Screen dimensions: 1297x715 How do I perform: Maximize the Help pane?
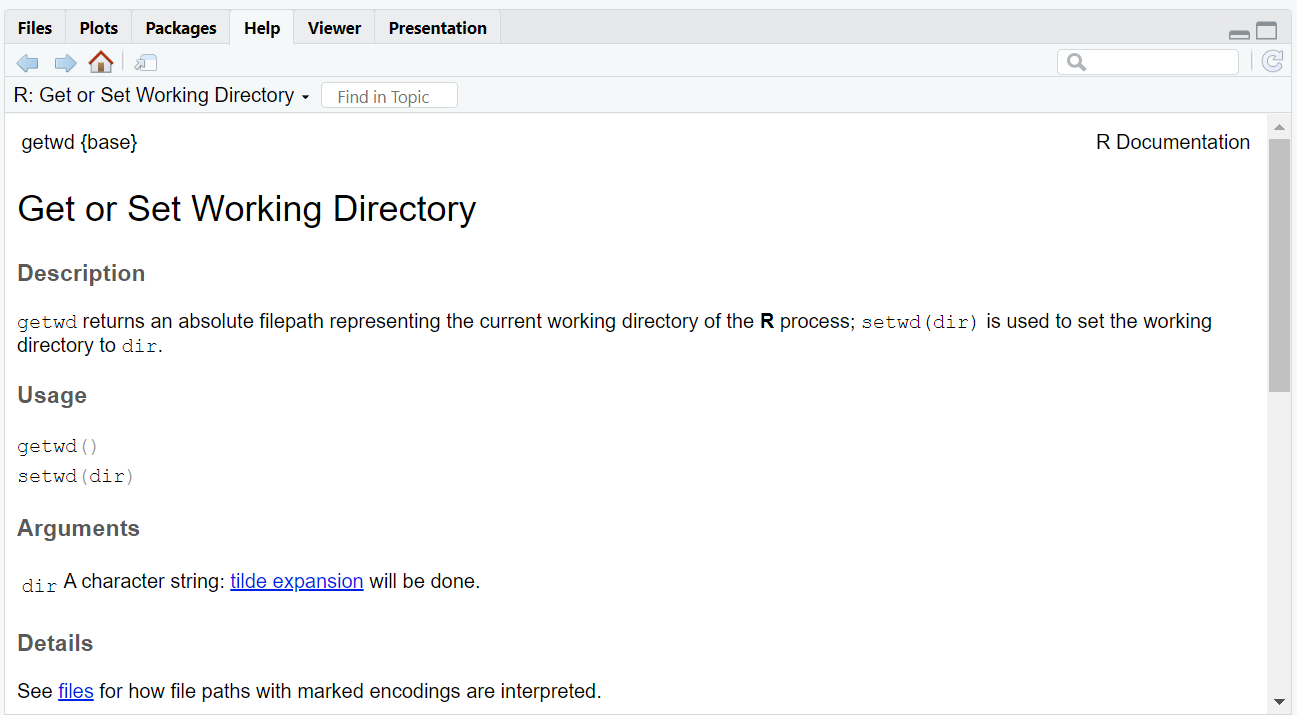click(1267, 31)
